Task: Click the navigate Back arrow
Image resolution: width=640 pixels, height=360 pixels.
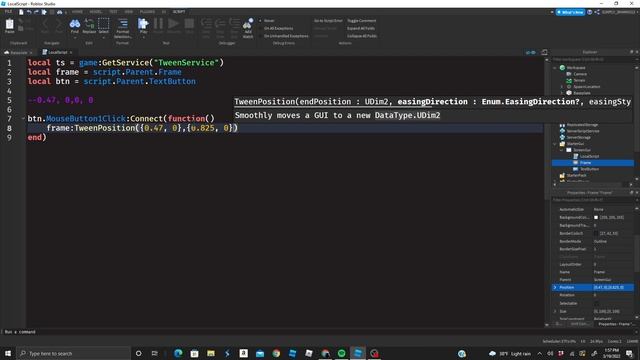Action: coord(45,25)
